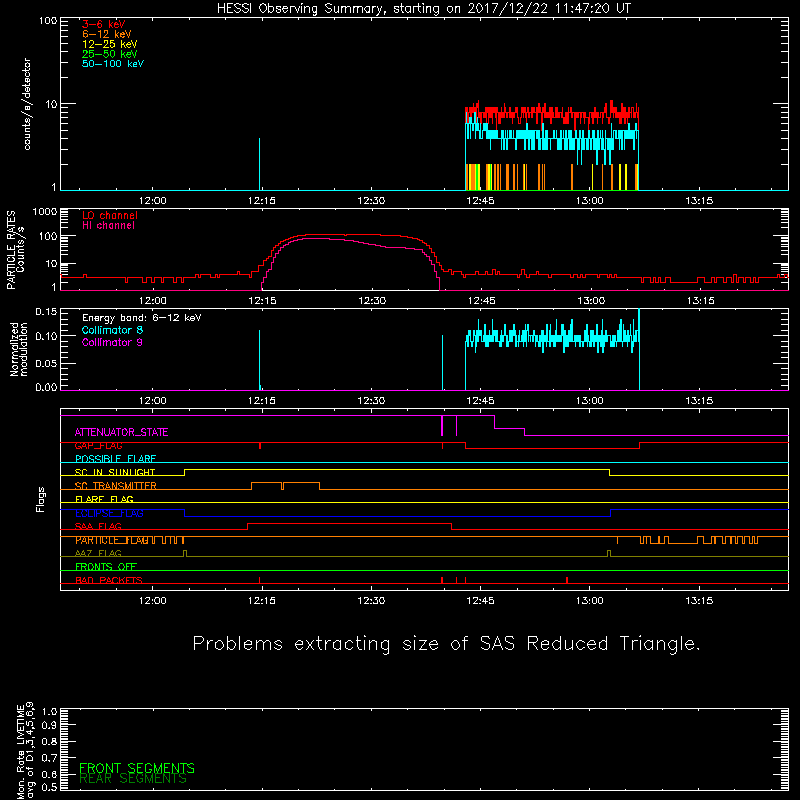This screenshot has height=800, width=800.
Task: Select the 13:15 tick label under flags panel
Action: (x=699, y=601)
